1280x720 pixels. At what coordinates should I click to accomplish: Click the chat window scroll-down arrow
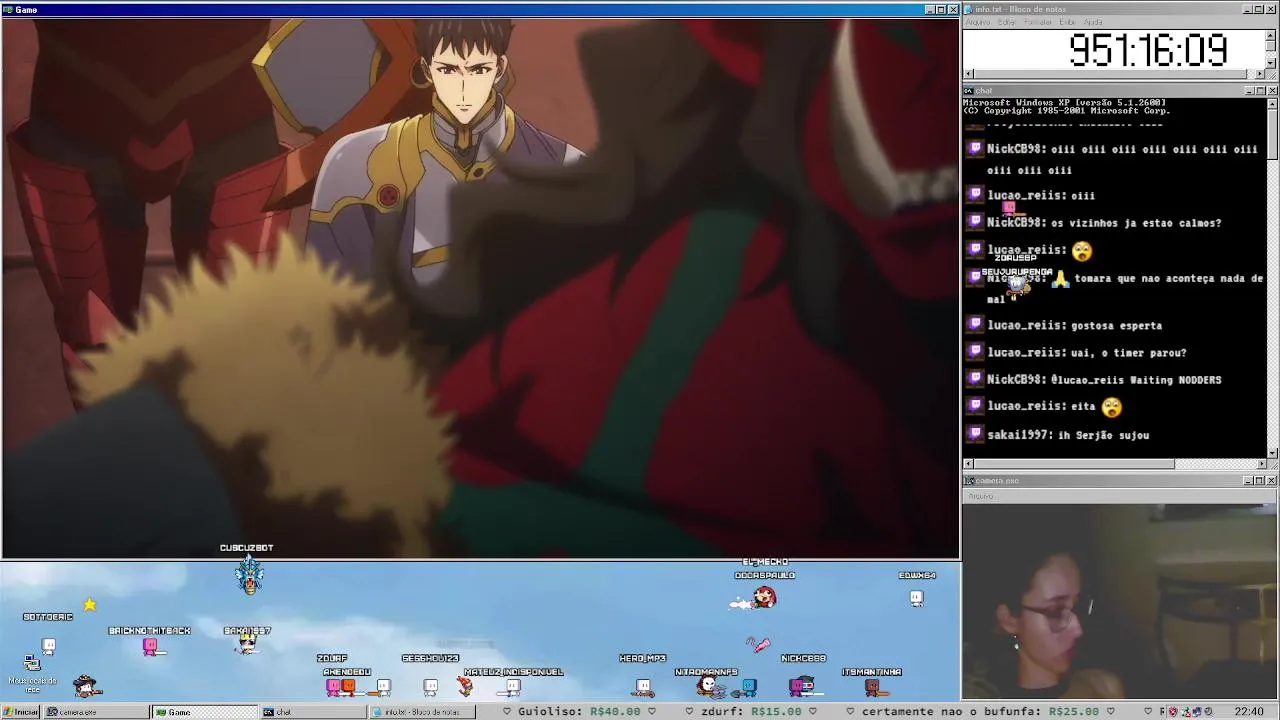click(1272, 453)
